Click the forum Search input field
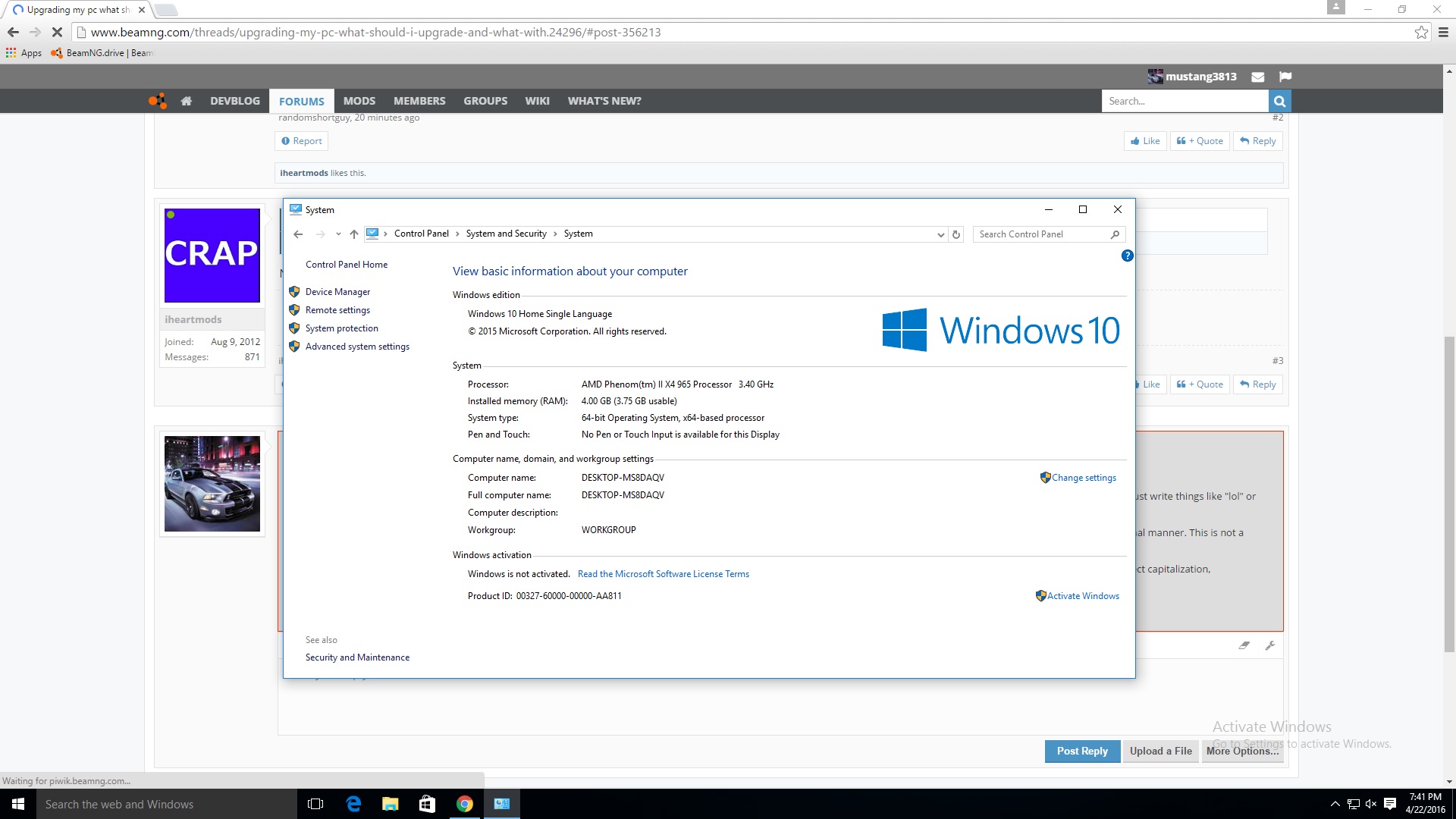 [1185, 101]
